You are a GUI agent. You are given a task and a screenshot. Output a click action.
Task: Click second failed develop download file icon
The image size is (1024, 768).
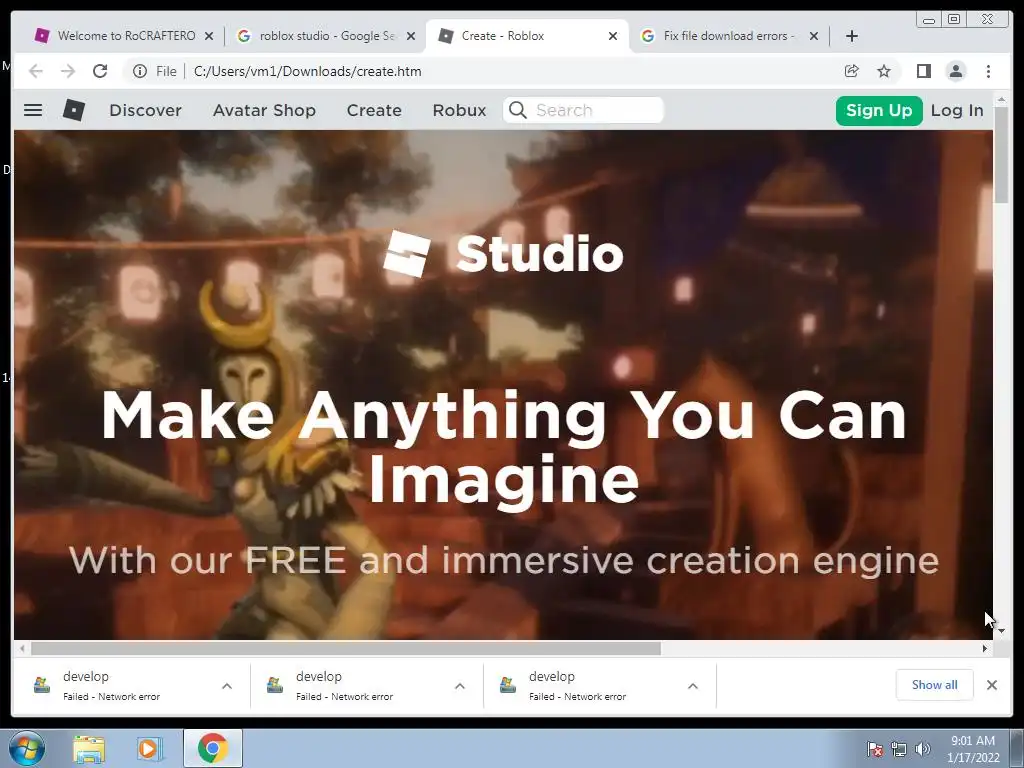pyautogui.click(x=275, y=685)
